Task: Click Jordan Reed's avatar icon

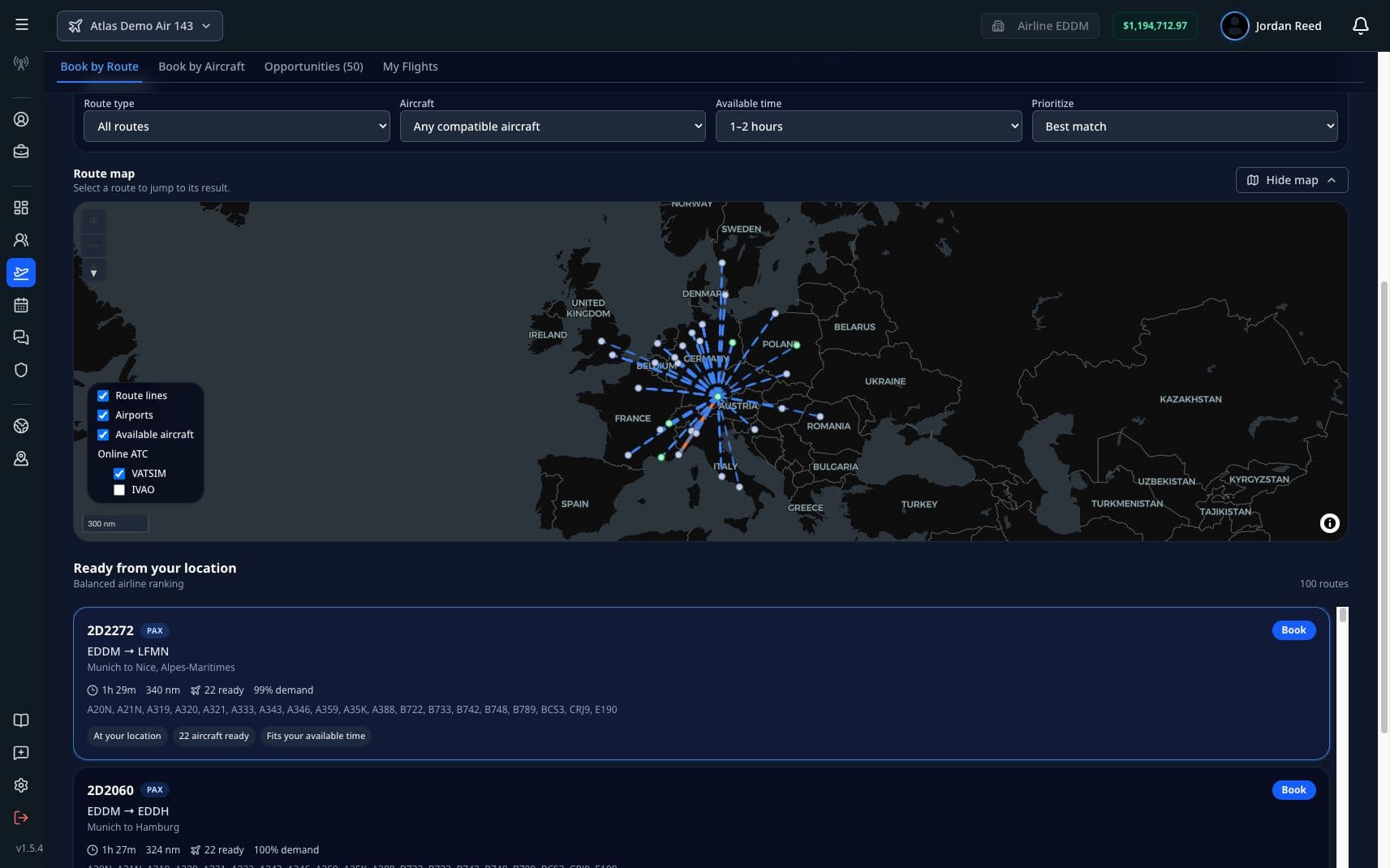Action: point(1234,26)
